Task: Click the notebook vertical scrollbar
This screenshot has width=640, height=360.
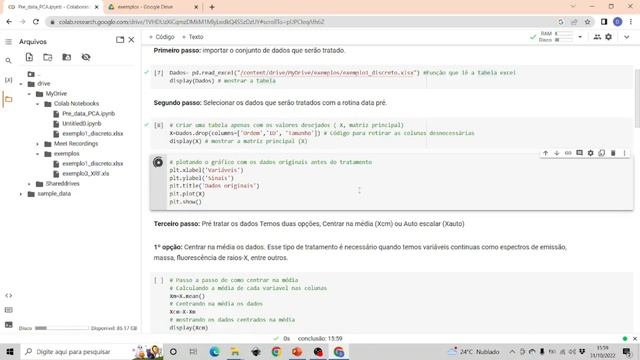Action: (x=636, y=98)
